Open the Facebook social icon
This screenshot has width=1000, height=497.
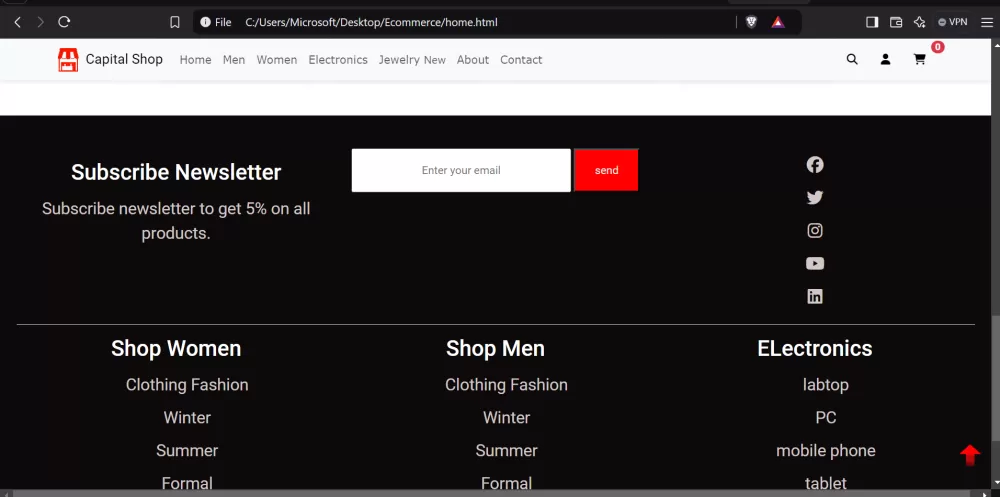coord(814,165)
